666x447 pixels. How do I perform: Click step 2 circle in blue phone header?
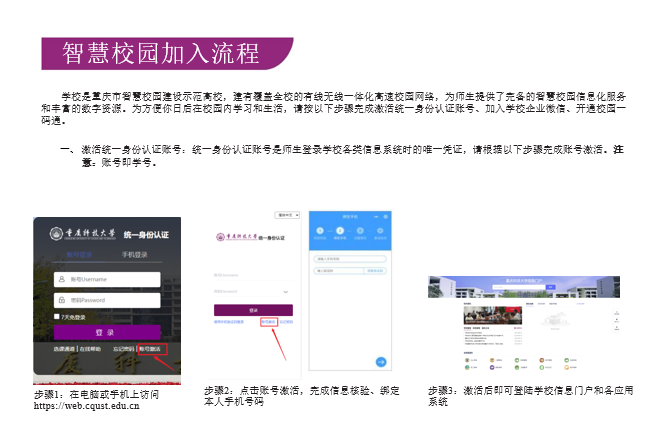[x=340, y=231]
